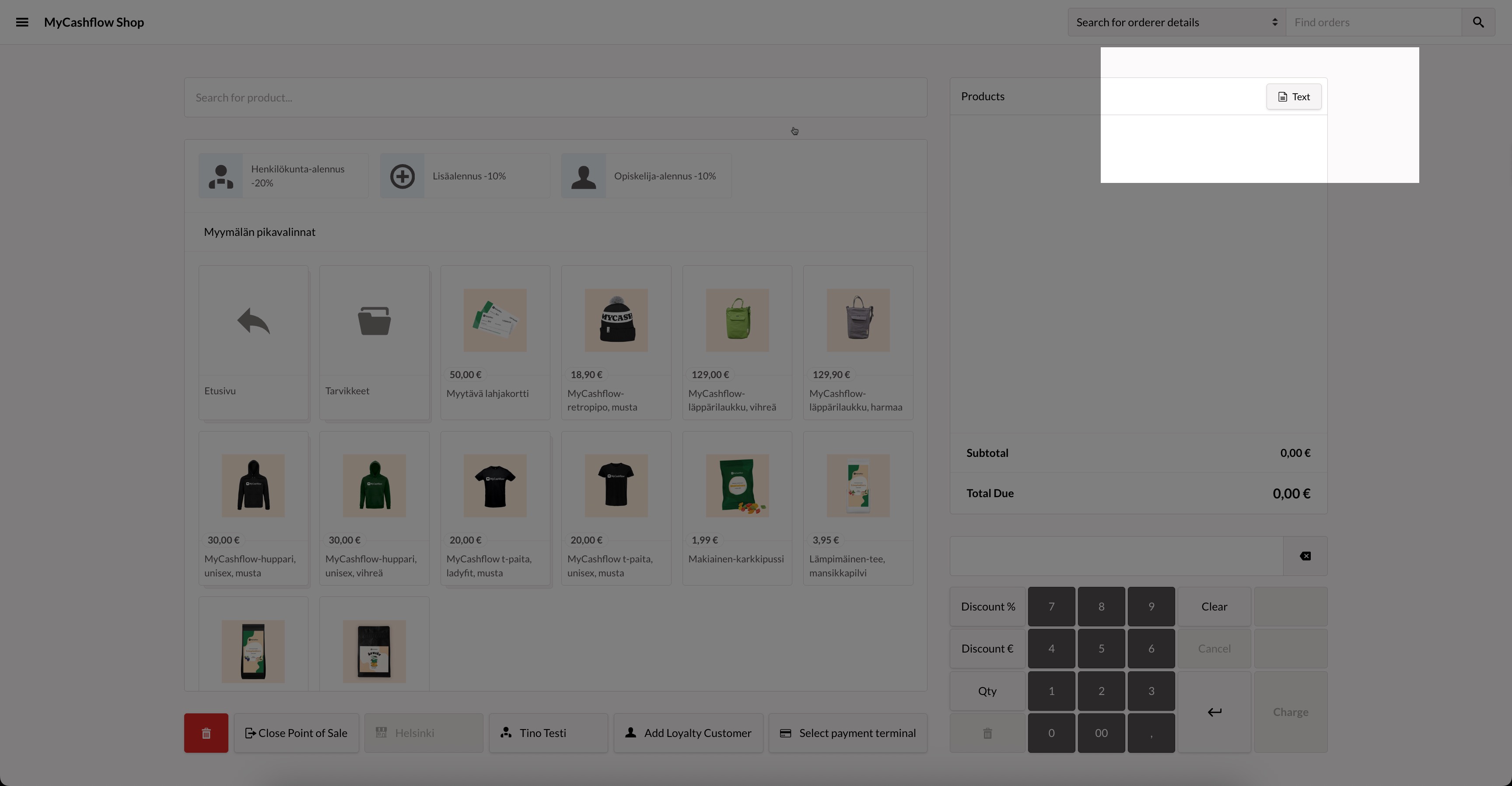
Task: Select Opiskelija-alennus -10% discount
Action: (646, 176)
